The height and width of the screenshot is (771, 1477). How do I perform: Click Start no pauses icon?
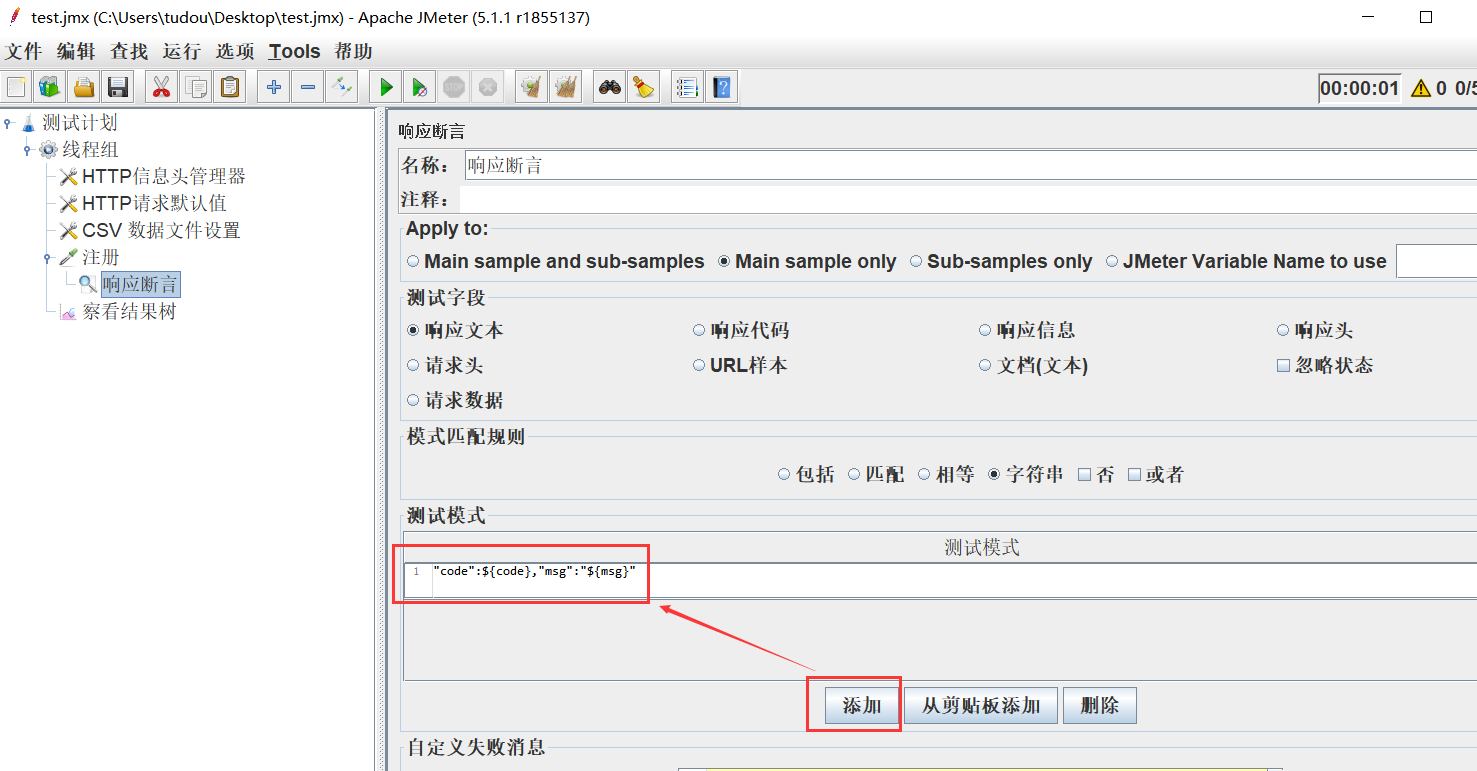coord(420,87)
